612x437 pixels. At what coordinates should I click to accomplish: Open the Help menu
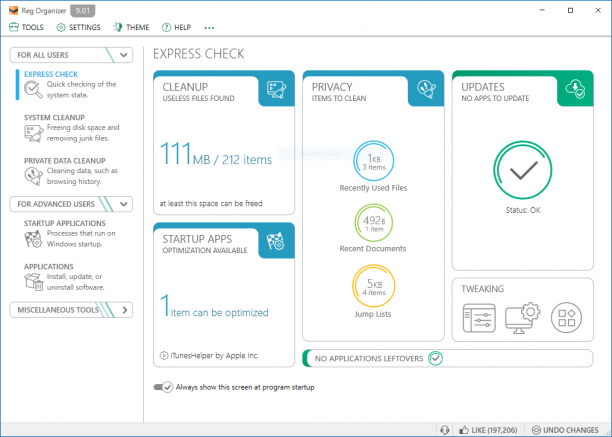(176, 27)
